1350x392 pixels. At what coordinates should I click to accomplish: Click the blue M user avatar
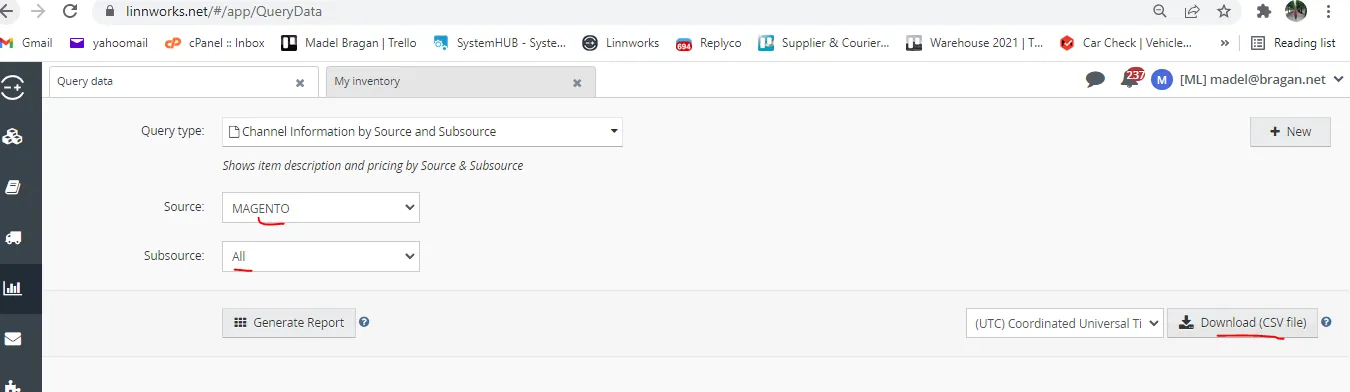click(1161, 80)
